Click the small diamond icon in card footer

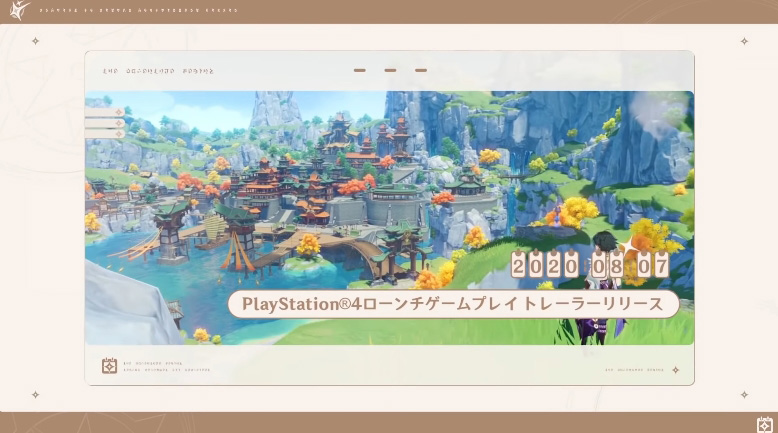[675, 370]
